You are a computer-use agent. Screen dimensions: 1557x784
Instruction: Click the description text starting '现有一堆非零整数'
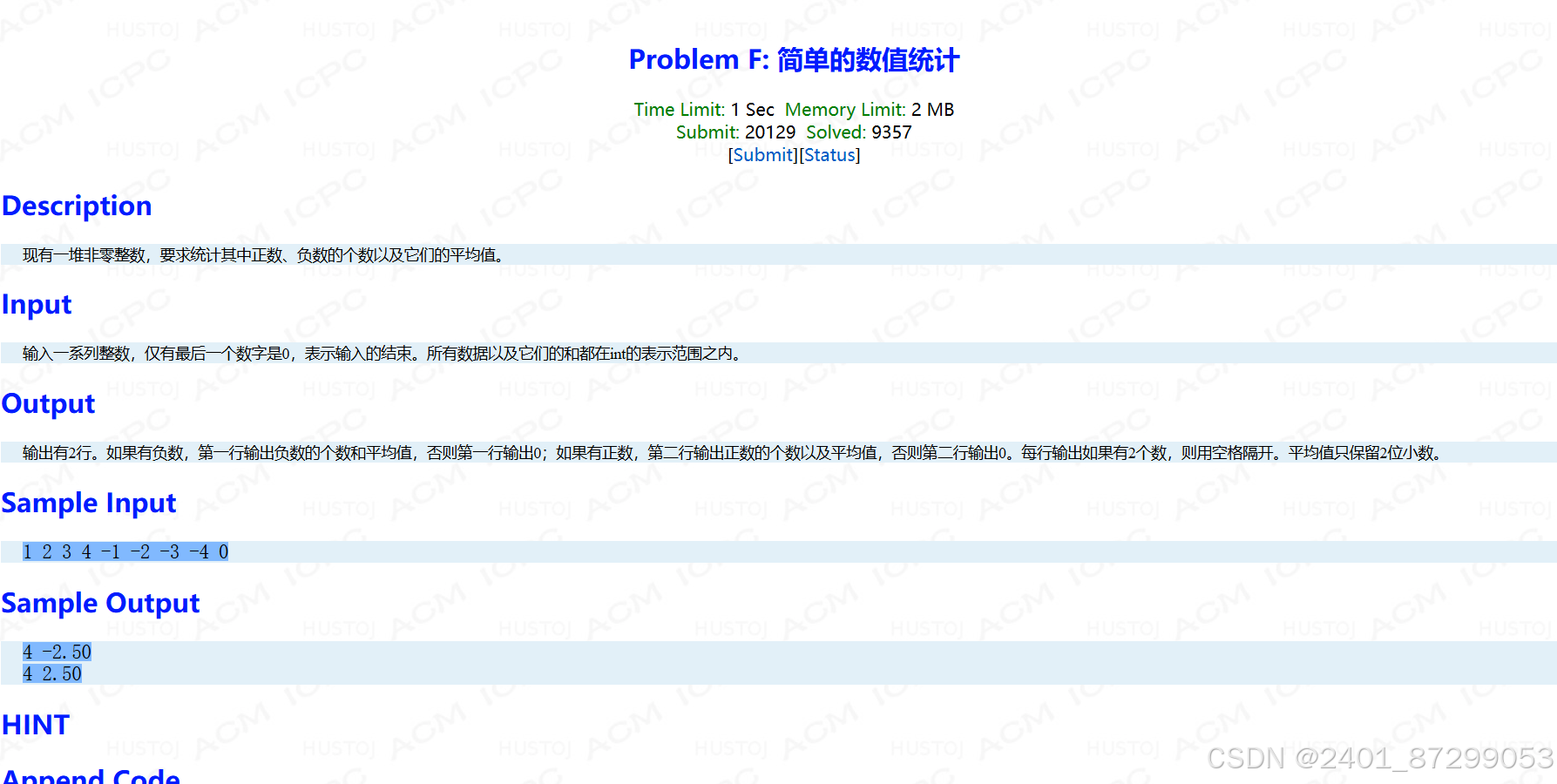pyautogui.click(x=263, y=255)
